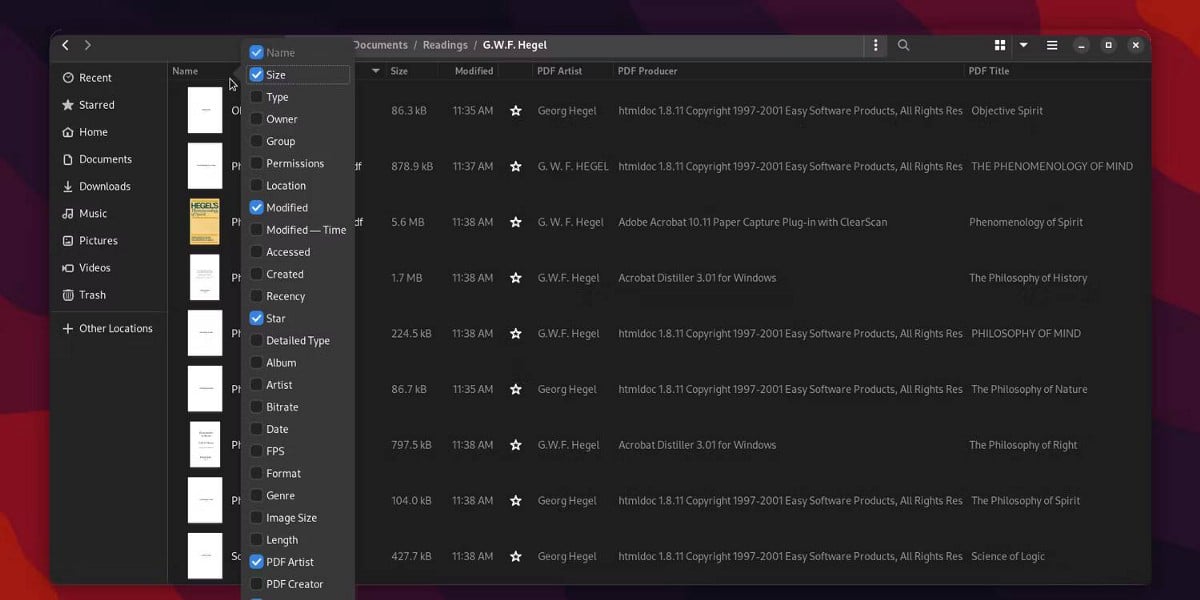
Task: Open the breadcrumb menu with three dots
Action: (x=875, y=45)
